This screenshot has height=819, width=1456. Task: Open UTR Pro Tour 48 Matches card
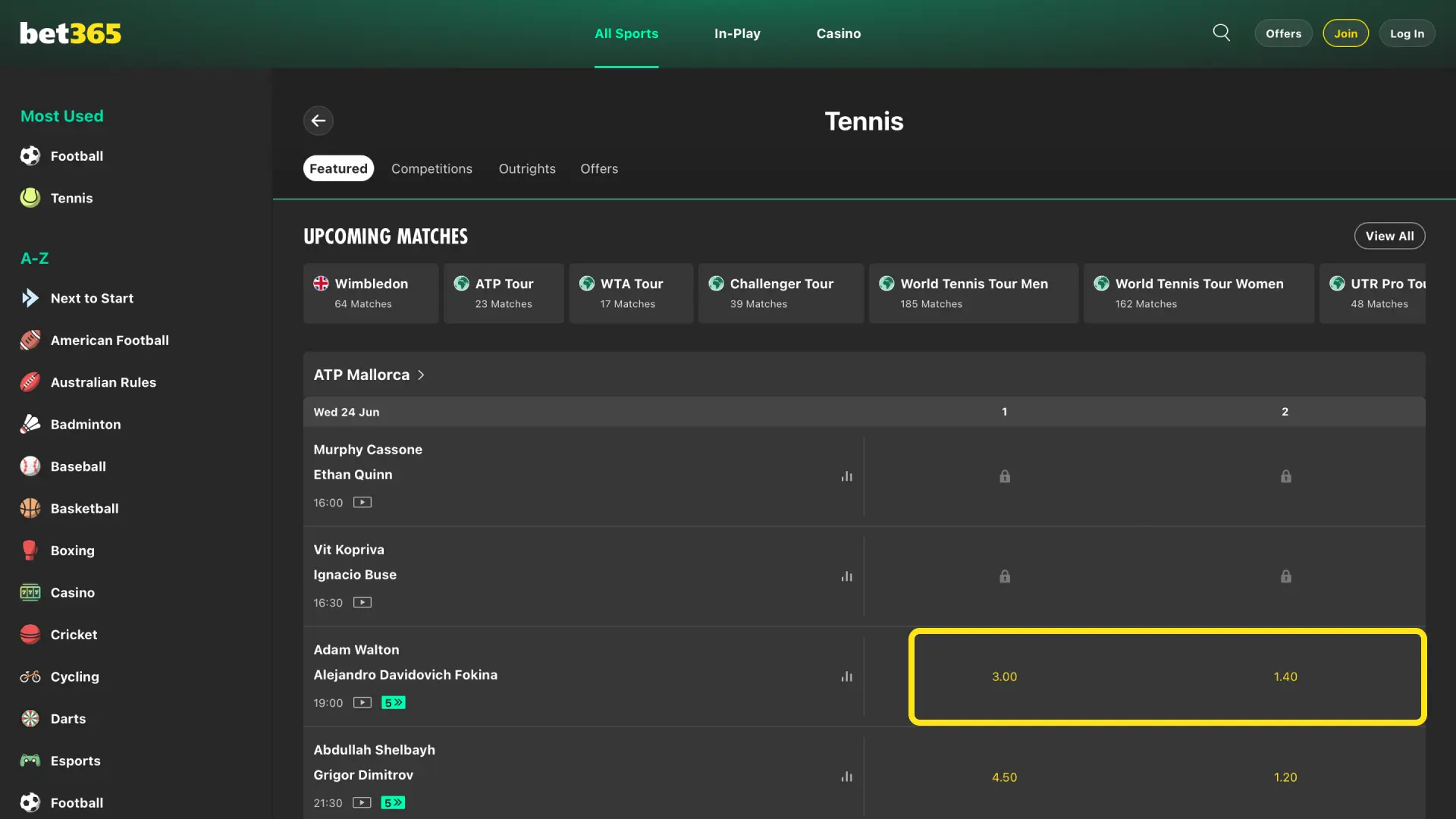click(1373, 293)
